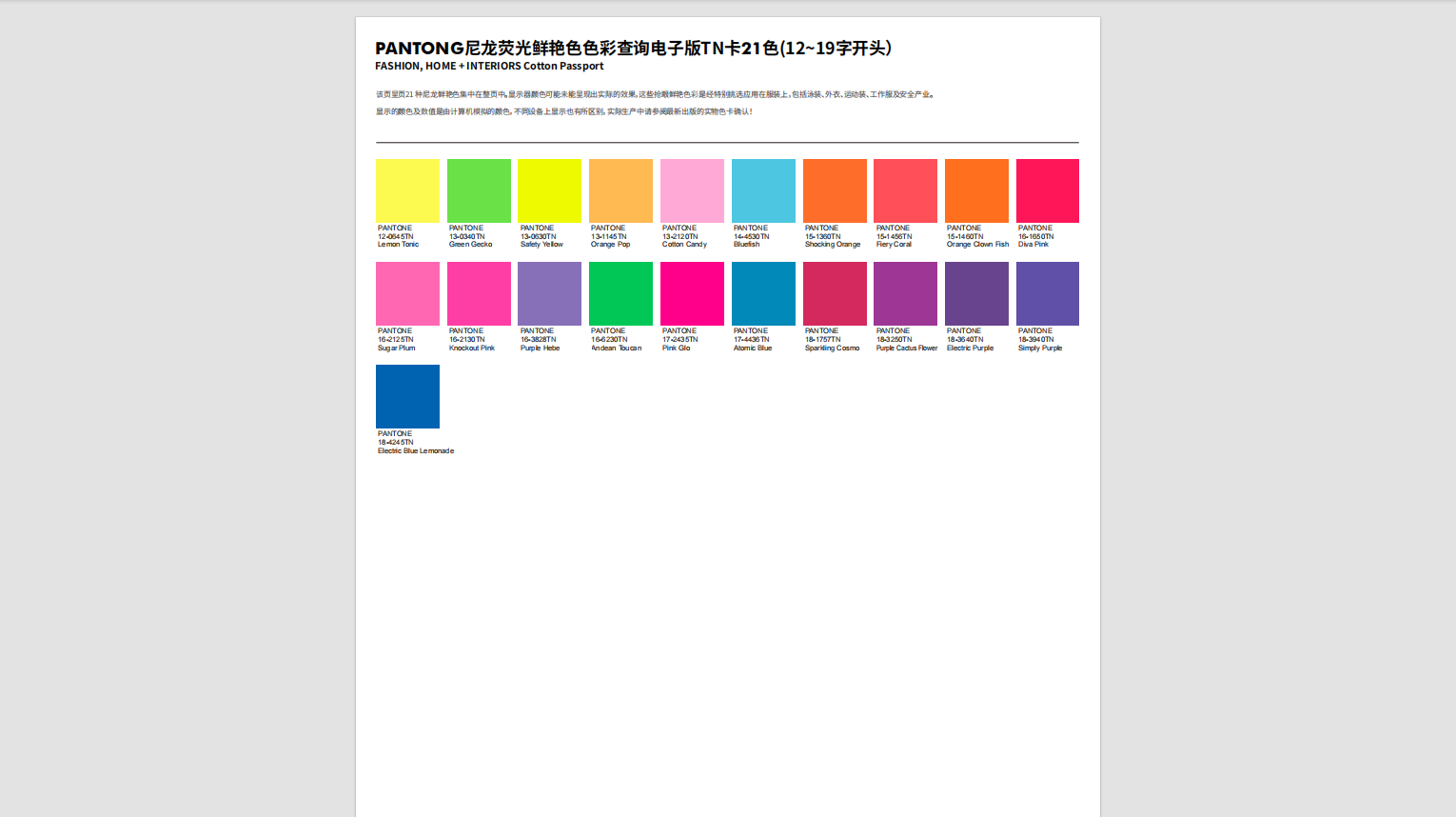Image resolution: width=1456 pixels, height=817 pixels.
Task: Click the "Sugar Plum" name text
Action: (x=396, y=348)
